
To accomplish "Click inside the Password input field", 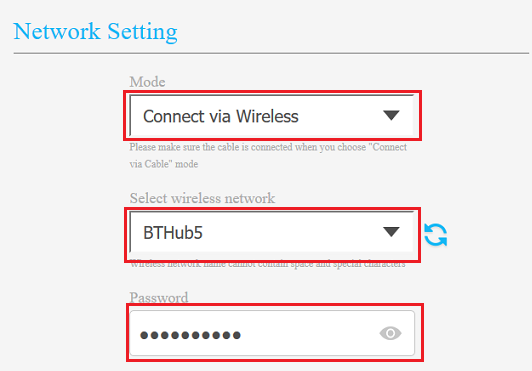I will (x=272, y=333).
